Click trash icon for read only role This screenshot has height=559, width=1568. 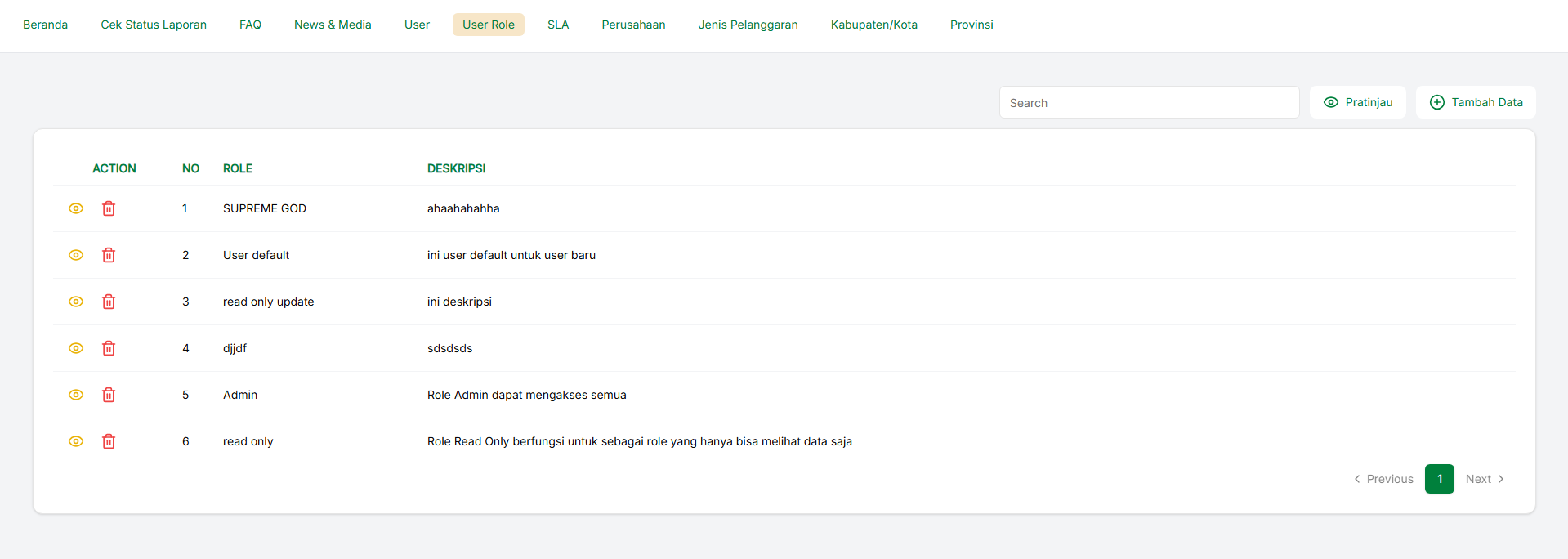point(109,441)
